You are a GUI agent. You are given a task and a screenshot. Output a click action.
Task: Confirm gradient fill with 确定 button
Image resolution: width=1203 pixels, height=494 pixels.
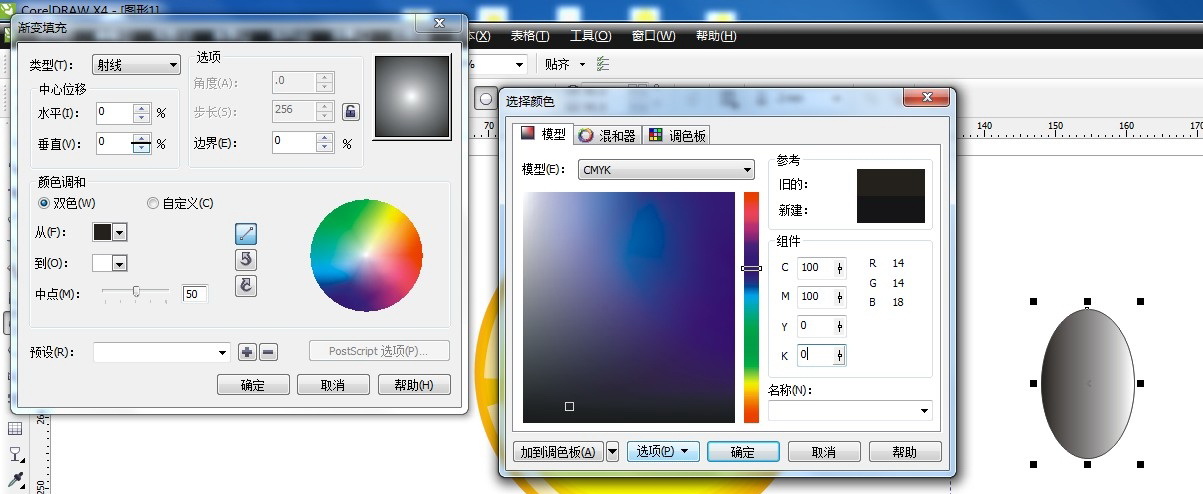(253, 385)
